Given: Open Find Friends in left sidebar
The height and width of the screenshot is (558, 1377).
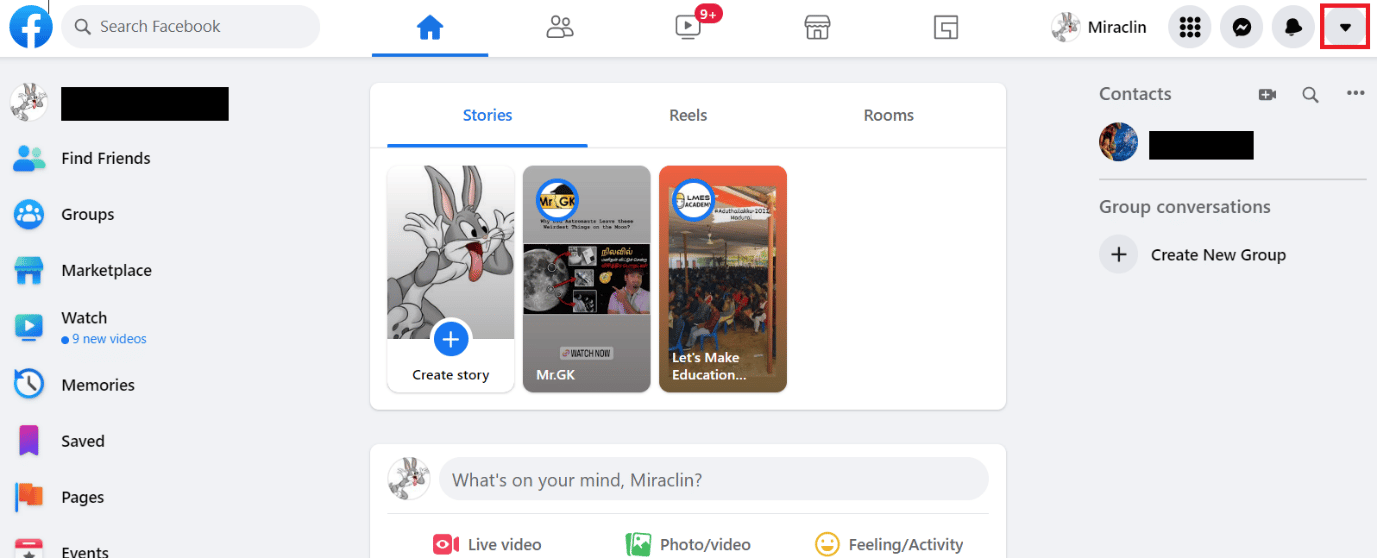Looking at the screenshot, I should (x=105, y=158).
